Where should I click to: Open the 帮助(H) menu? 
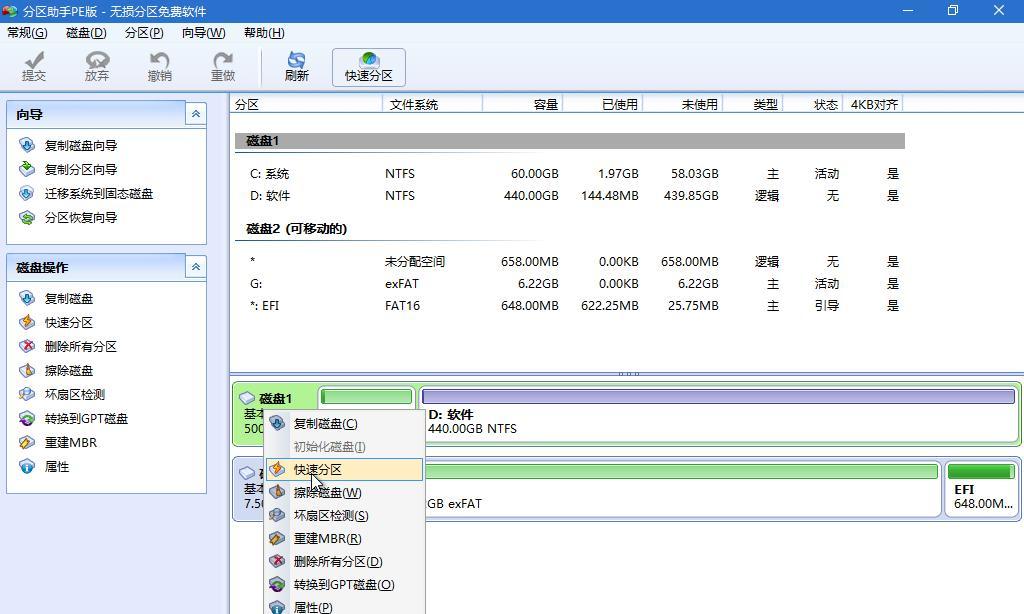[x=264, y=33]
